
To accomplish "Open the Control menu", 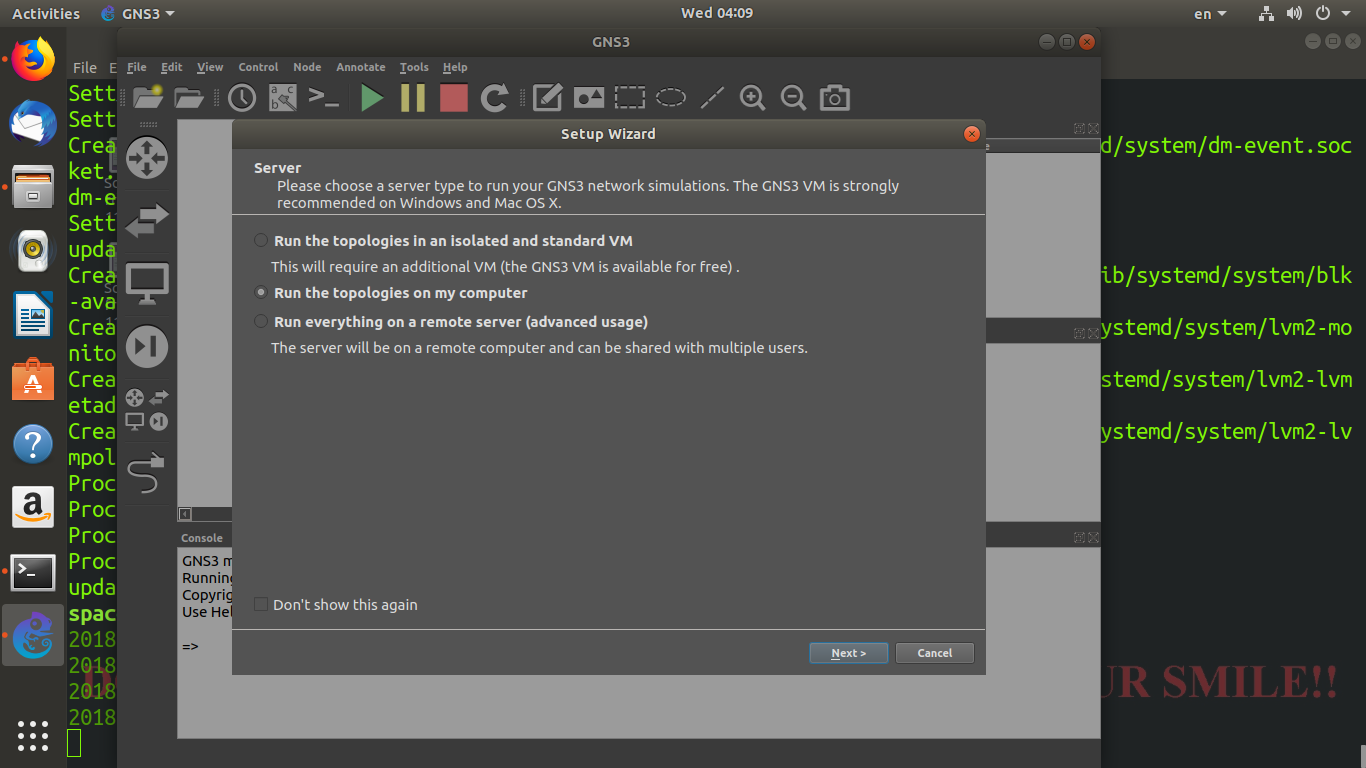I will [x=258, y=67].
